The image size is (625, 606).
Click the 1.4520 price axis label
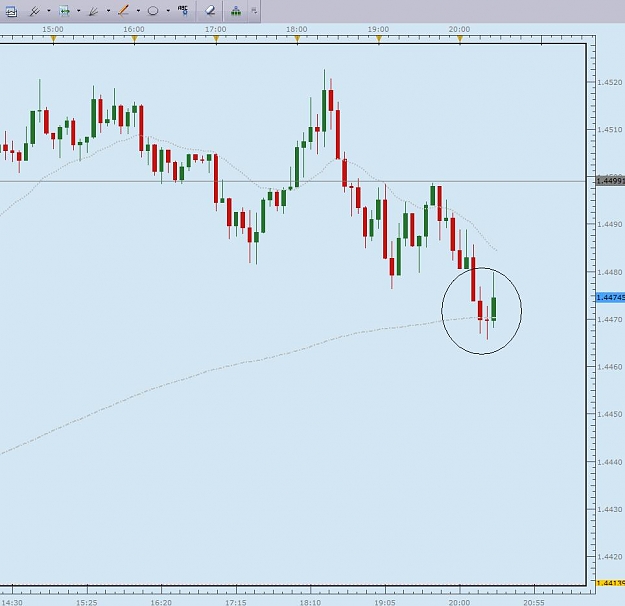click(610, 83)
